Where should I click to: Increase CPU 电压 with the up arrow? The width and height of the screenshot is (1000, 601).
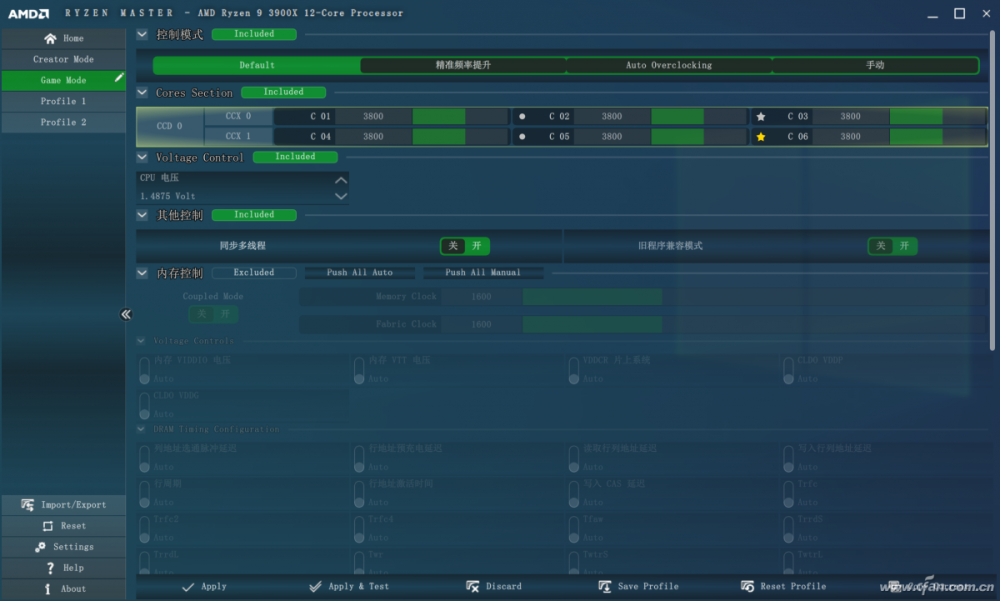click(341, 180)
